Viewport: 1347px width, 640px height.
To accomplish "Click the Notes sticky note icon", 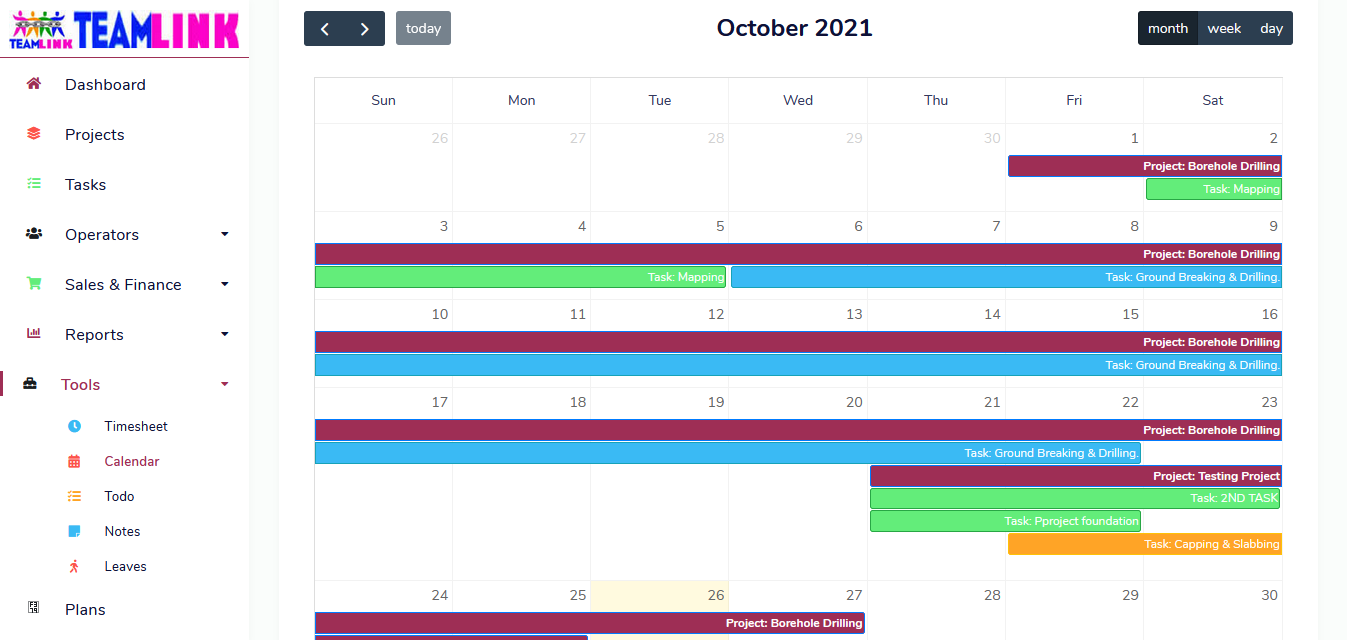I will (x=74, y=531).
